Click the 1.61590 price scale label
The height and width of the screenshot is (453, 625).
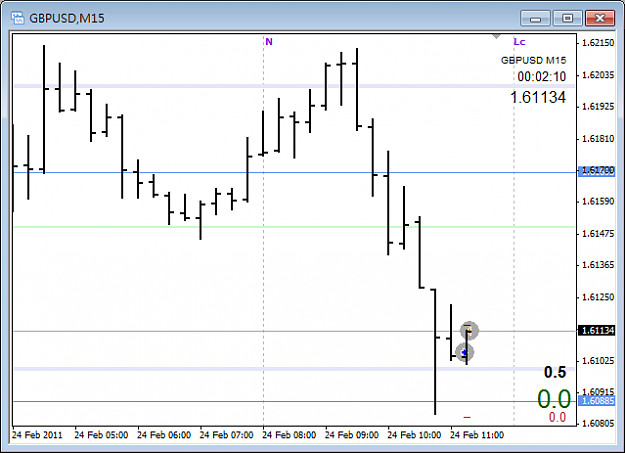click(x=598, y=201)
